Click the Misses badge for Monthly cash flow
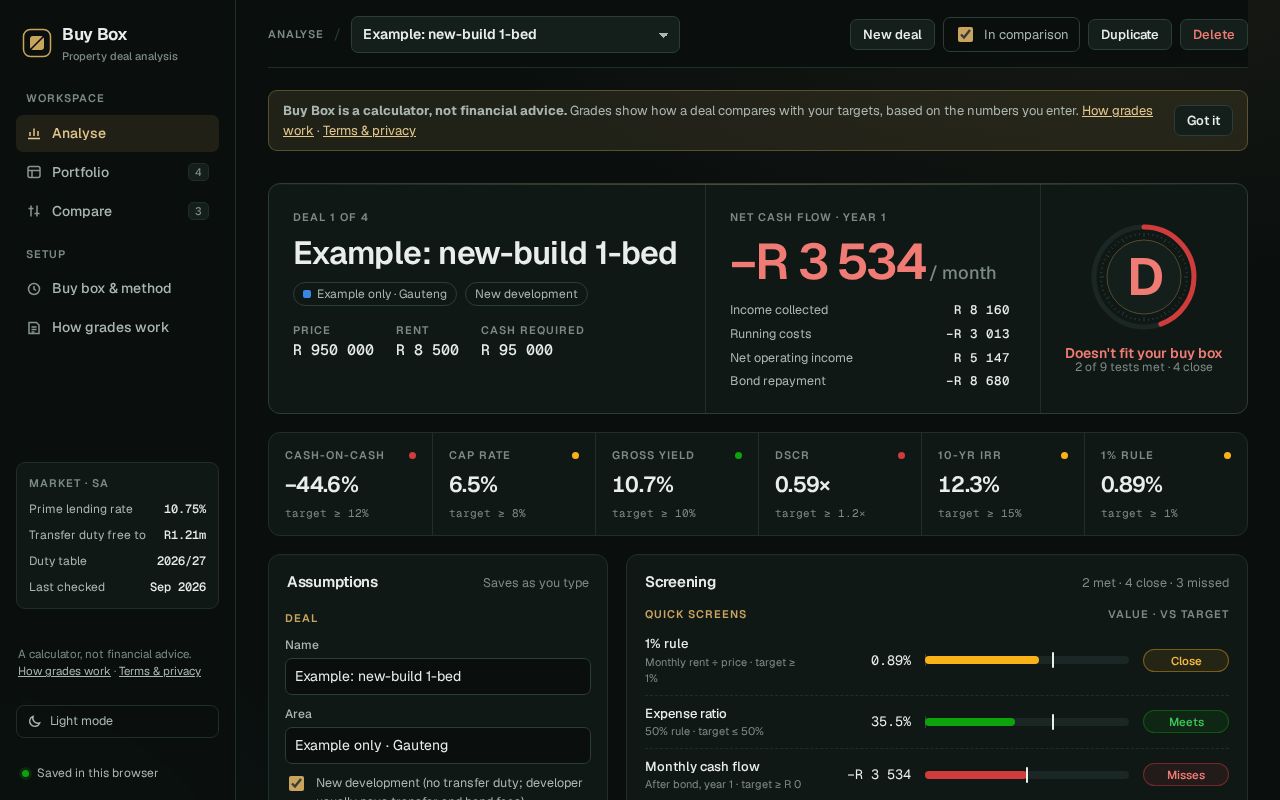1280x800 pixels. (x=1186, y=775)
